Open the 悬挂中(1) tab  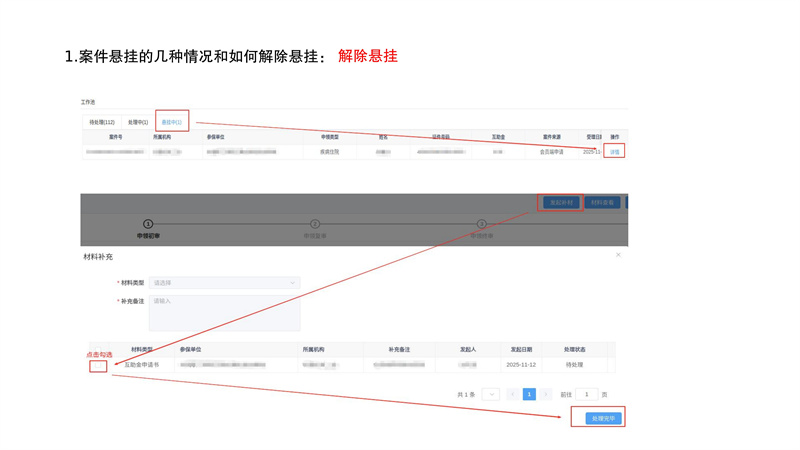(x=172, y=122)
